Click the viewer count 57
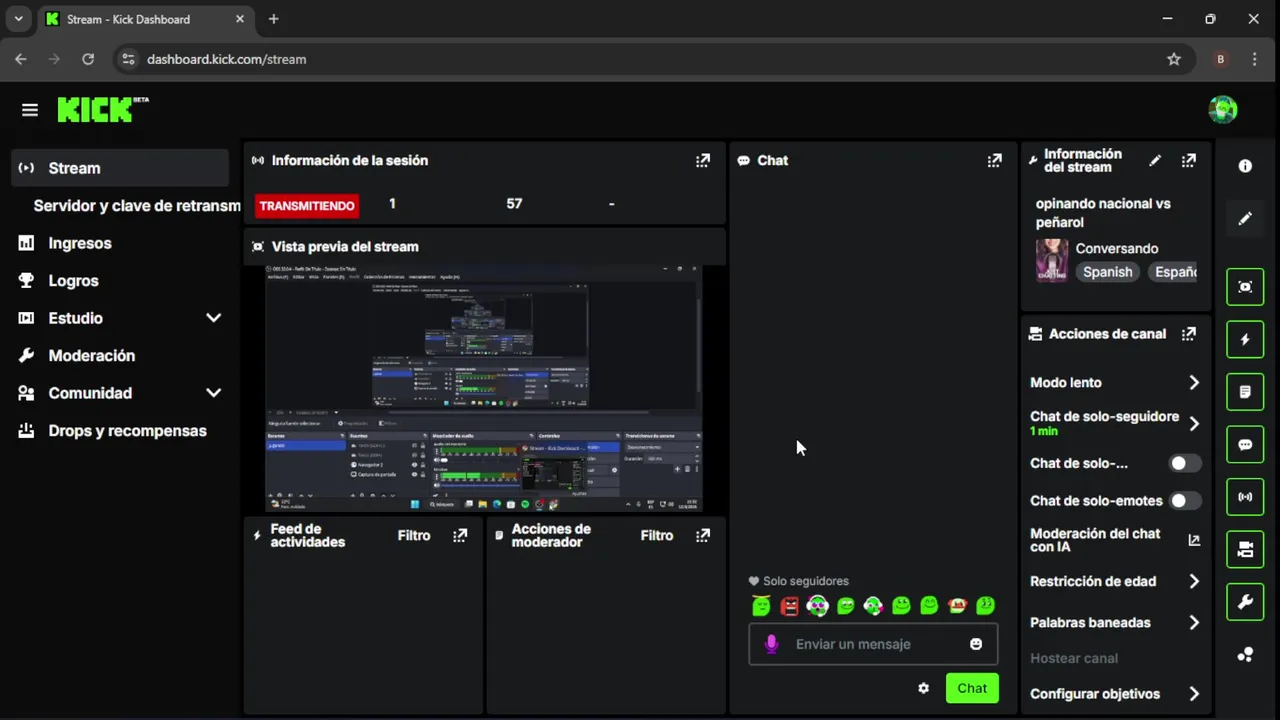This screenshot has height=720, width=1280. coord(514,203)
